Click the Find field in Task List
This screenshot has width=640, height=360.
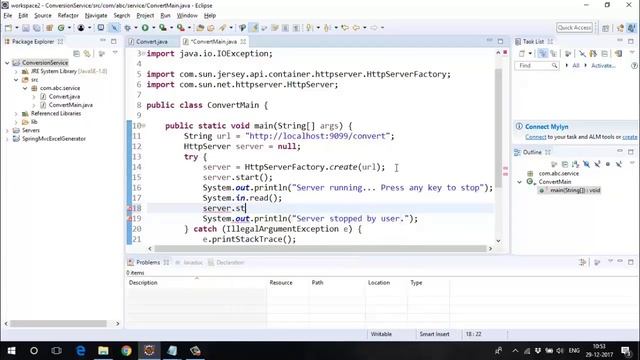(x=536, y=66)
